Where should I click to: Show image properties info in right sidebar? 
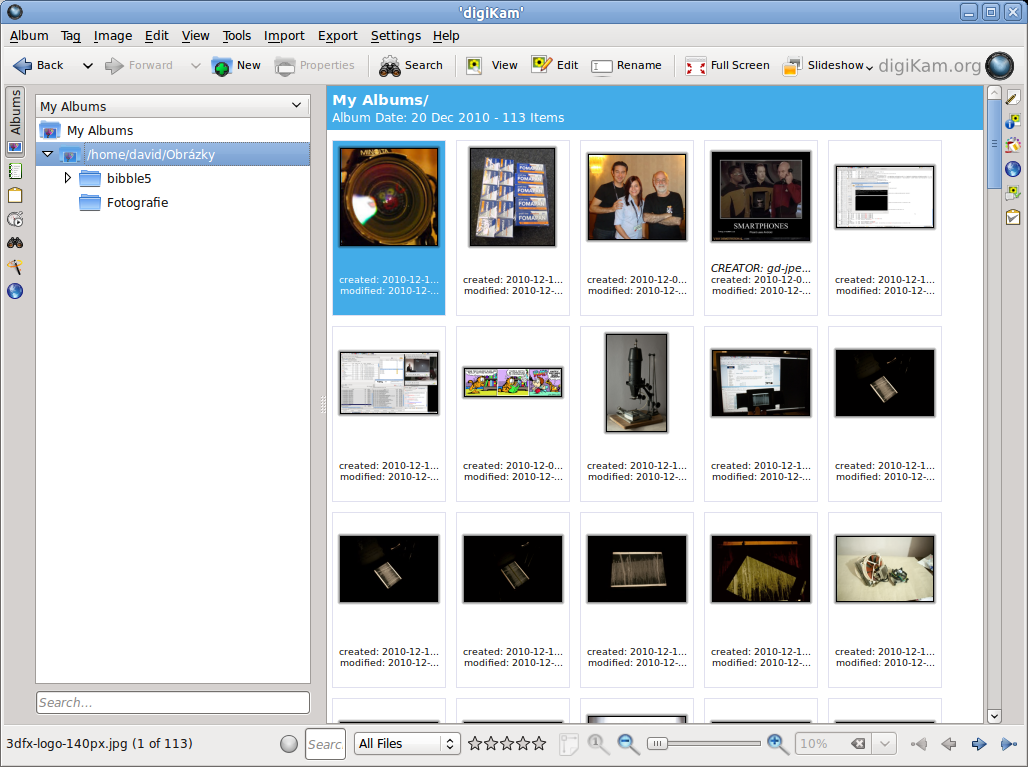click(1013, 121)
